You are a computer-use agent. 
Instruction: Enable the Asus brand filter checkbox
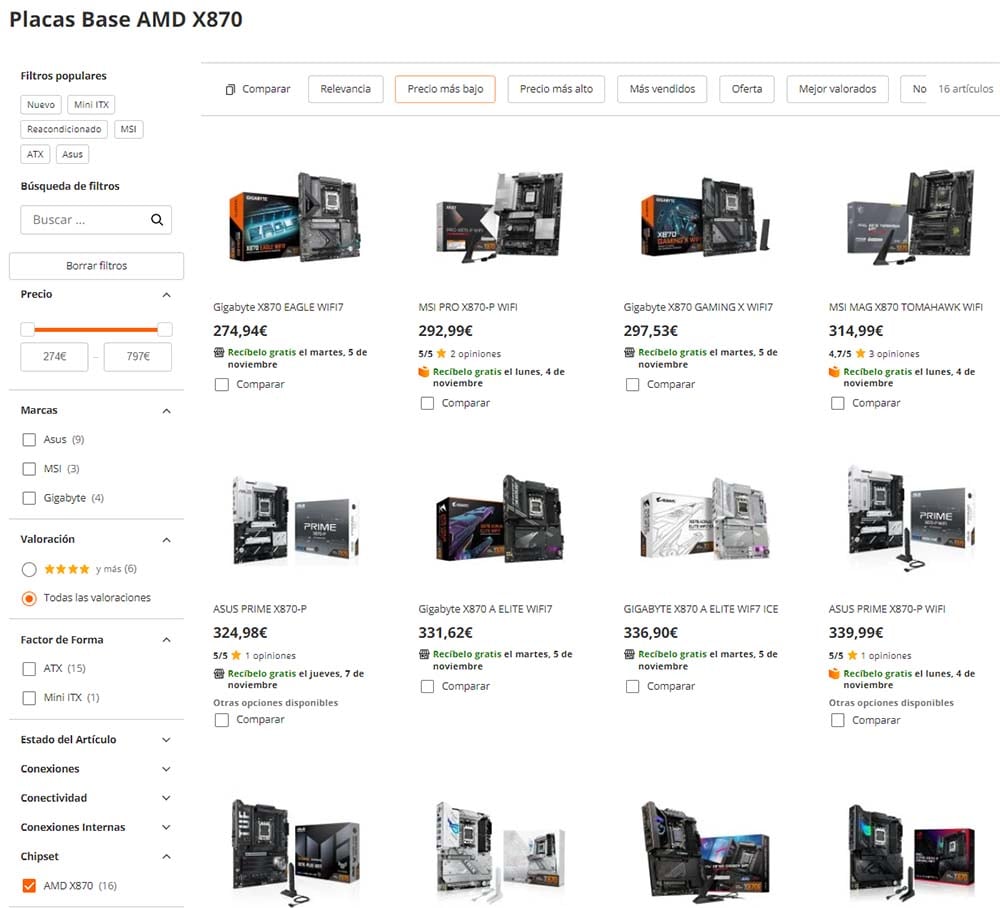pyautogui.click(x=29, y=439)
